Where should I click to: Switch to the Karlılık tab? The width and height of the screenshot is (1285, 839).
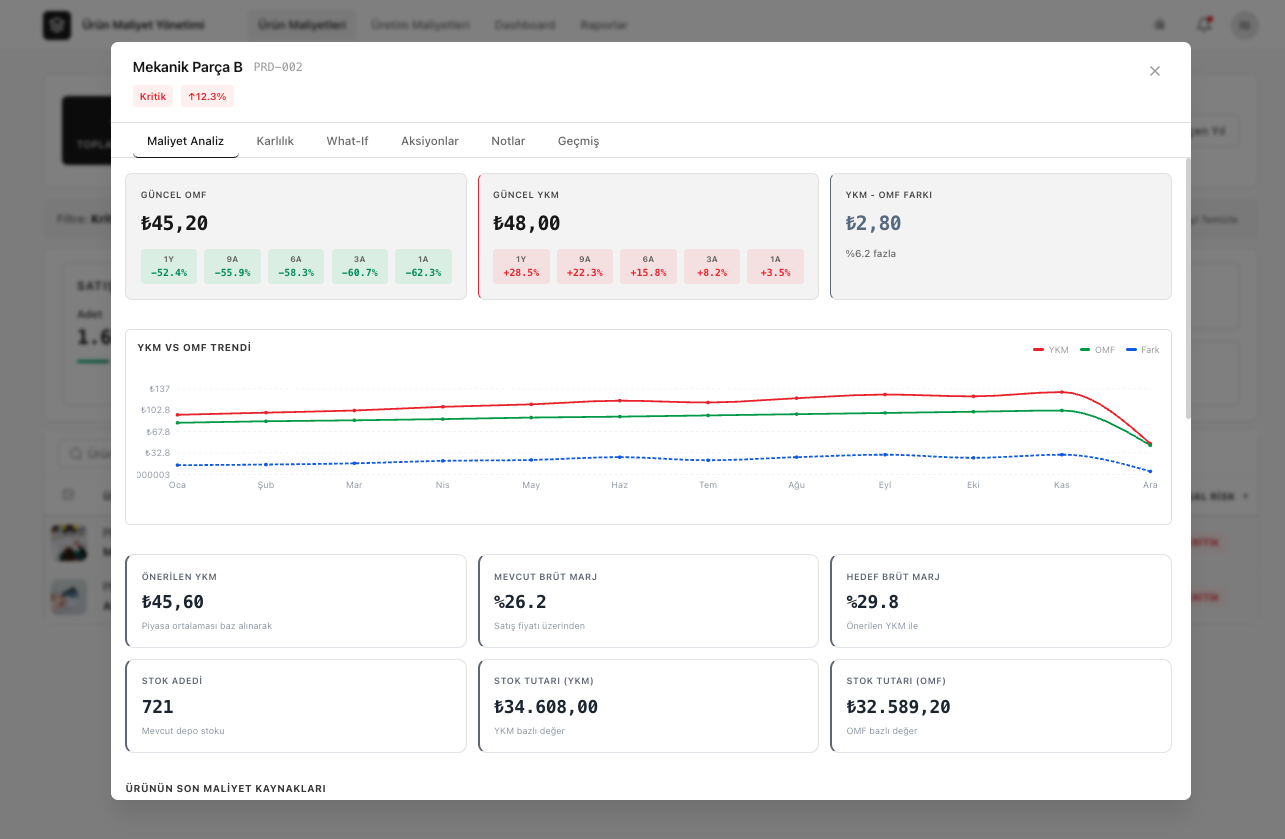(x=275, y=141)
